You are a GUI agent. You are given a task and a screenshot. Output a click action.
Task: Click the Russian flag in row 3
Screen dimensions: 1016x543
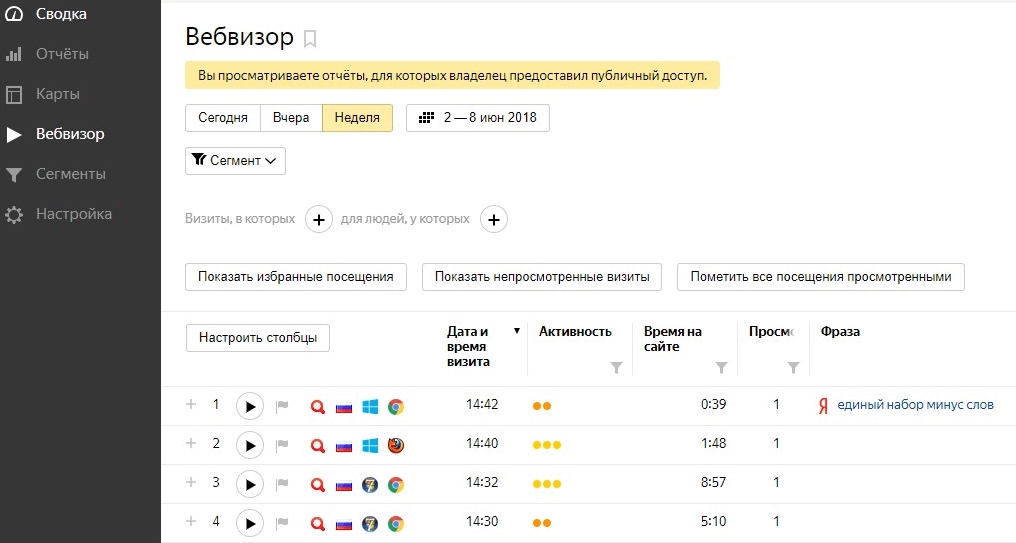(x=344, y=485)
